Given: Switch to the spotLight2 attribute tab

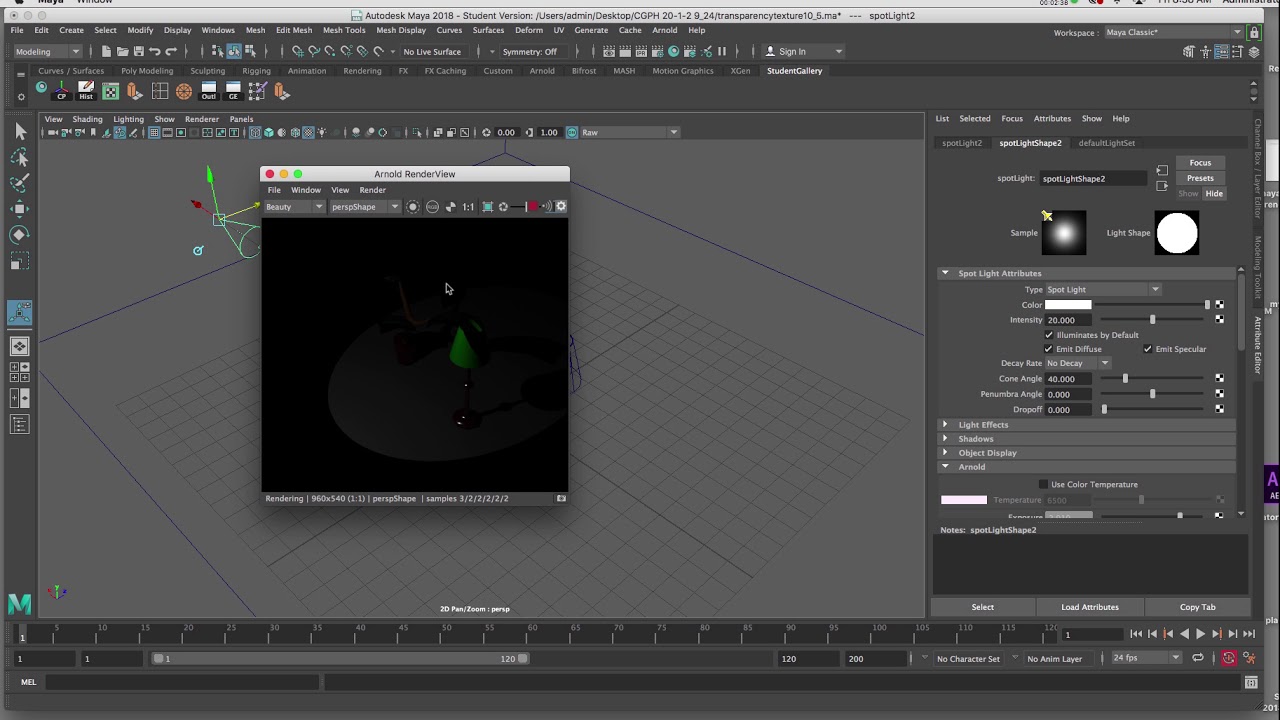Looking at the screenshot, I should (x=962, y=143).
